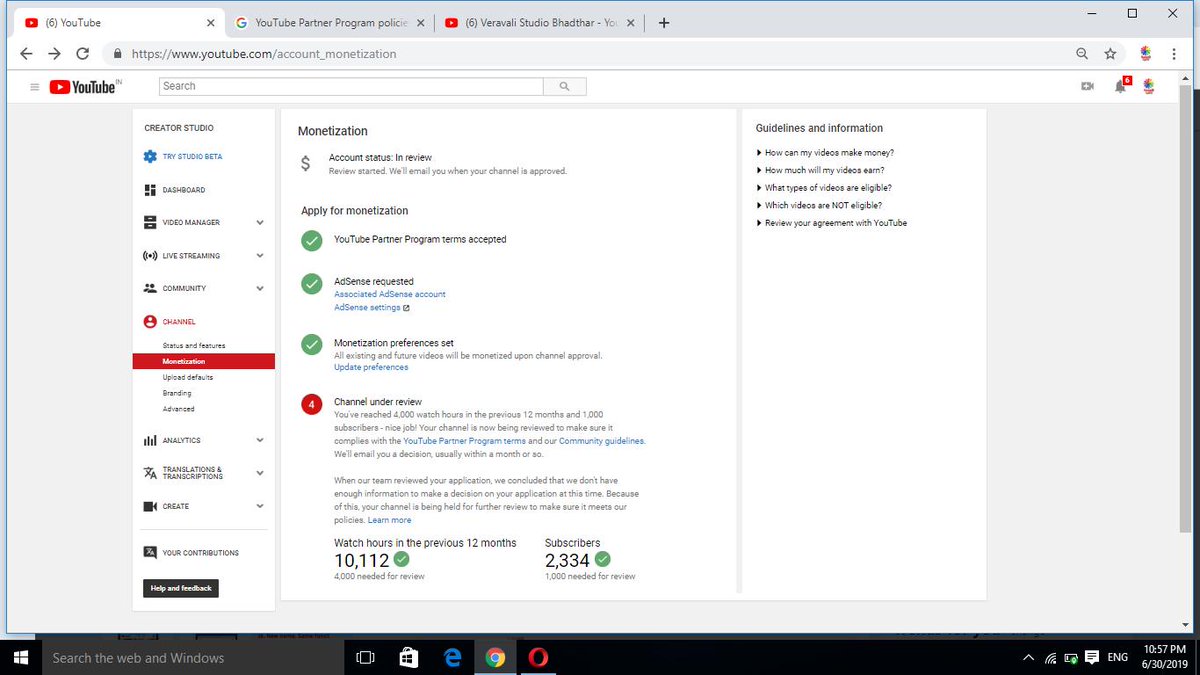This screenshot has width=1200, height=675.
Task: Select Monetization in Channel menu
Action: [x=204, y=361]
